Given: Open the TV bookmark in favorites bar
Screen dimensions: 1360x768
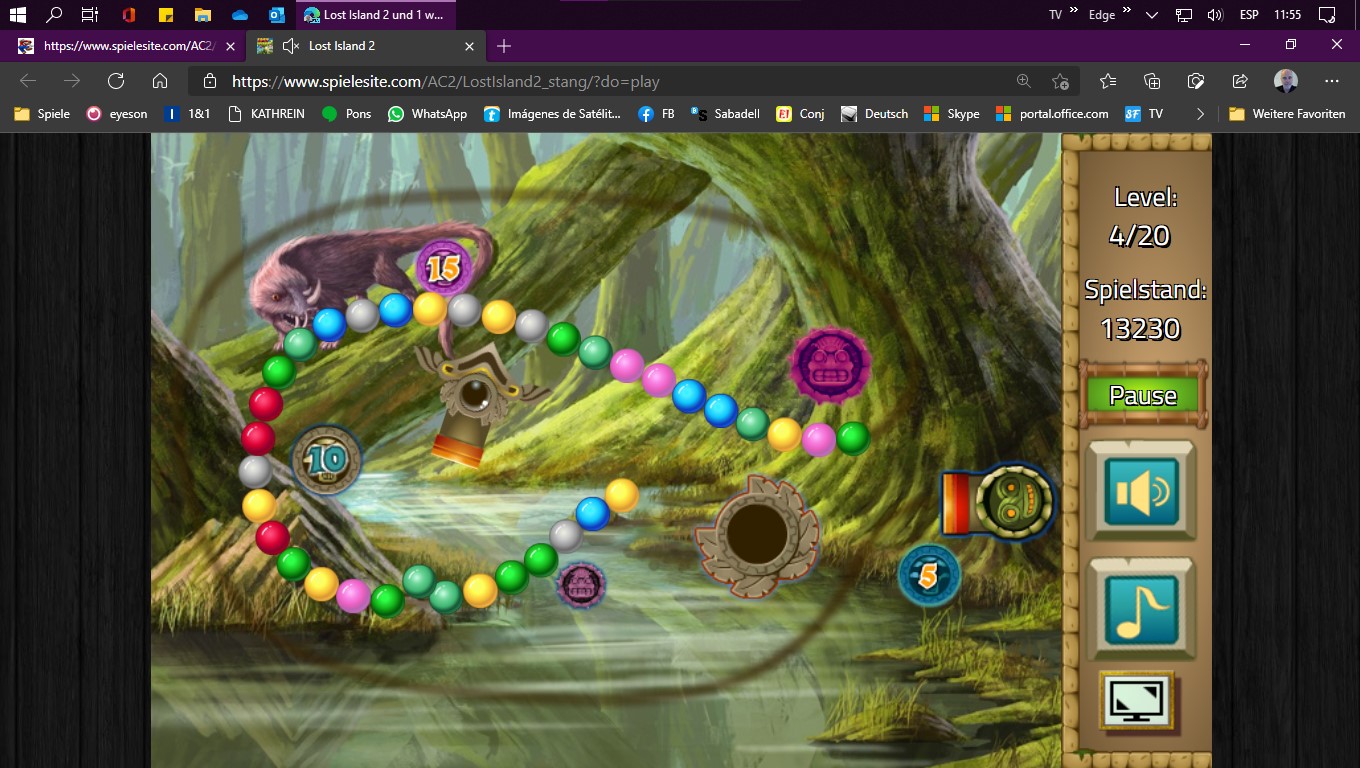Looking at the screenshot, I should click(1145, 114).
